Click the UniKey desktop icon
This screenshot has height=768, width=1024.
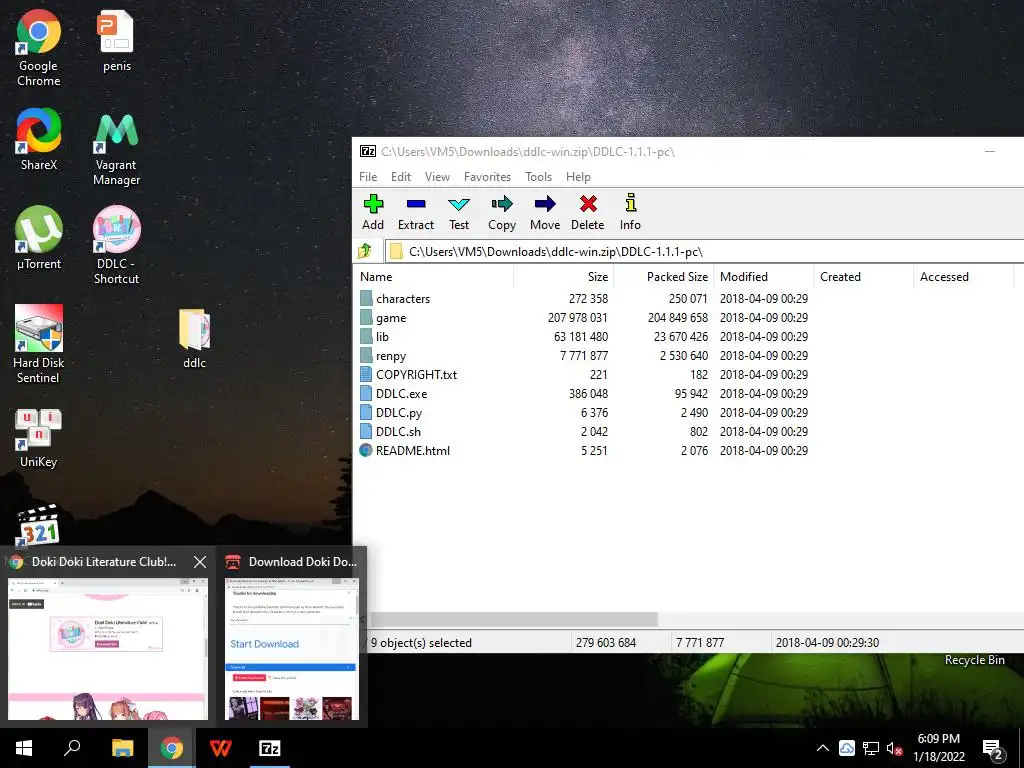coord(39,438)
